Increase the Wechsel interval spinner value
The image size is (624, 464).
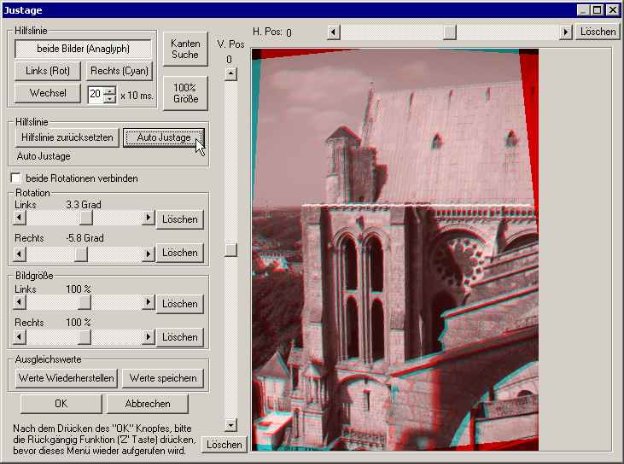click(110, 89)
